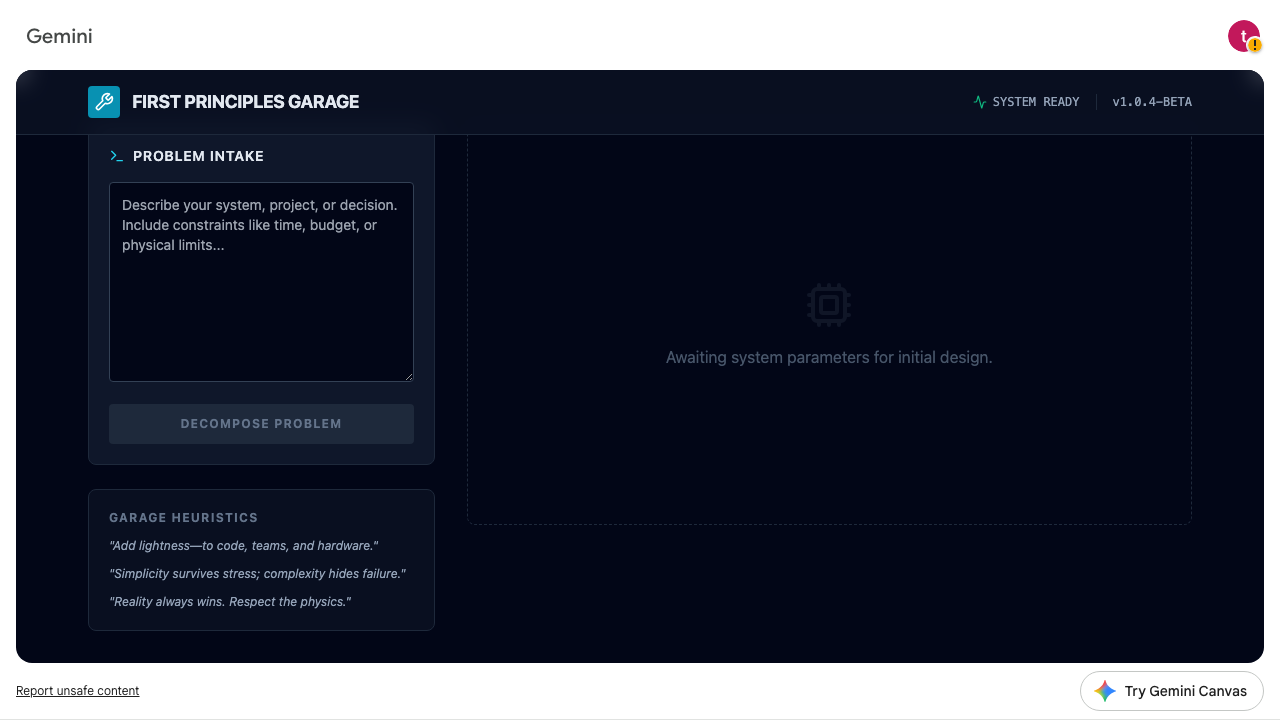Select the "Add lightness" heuristic quote
Viewport: 1280px width, 720px height.
coord(243,546)
